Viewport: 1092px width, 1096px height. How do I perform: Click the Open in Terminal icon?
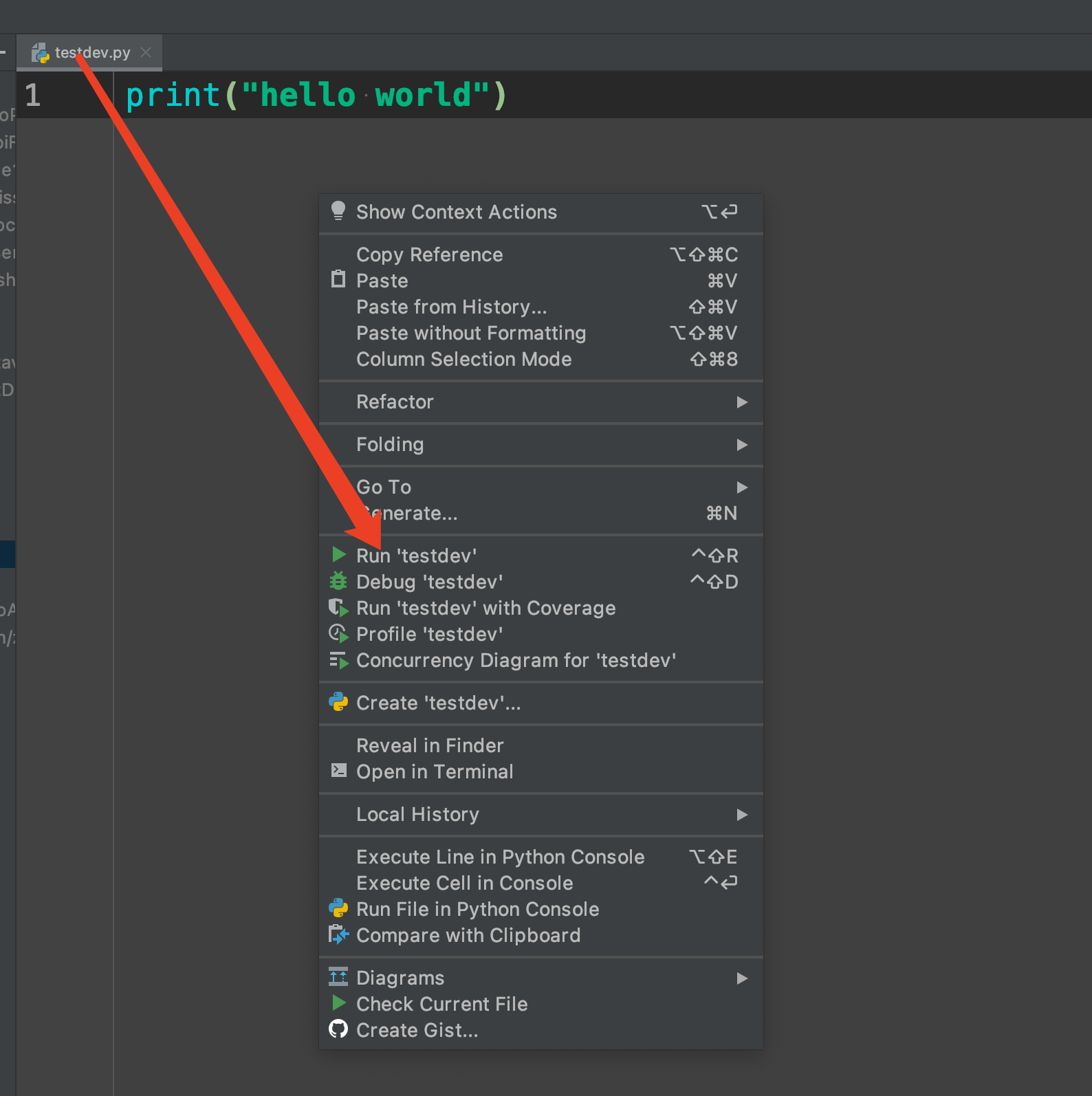[338, 771]
